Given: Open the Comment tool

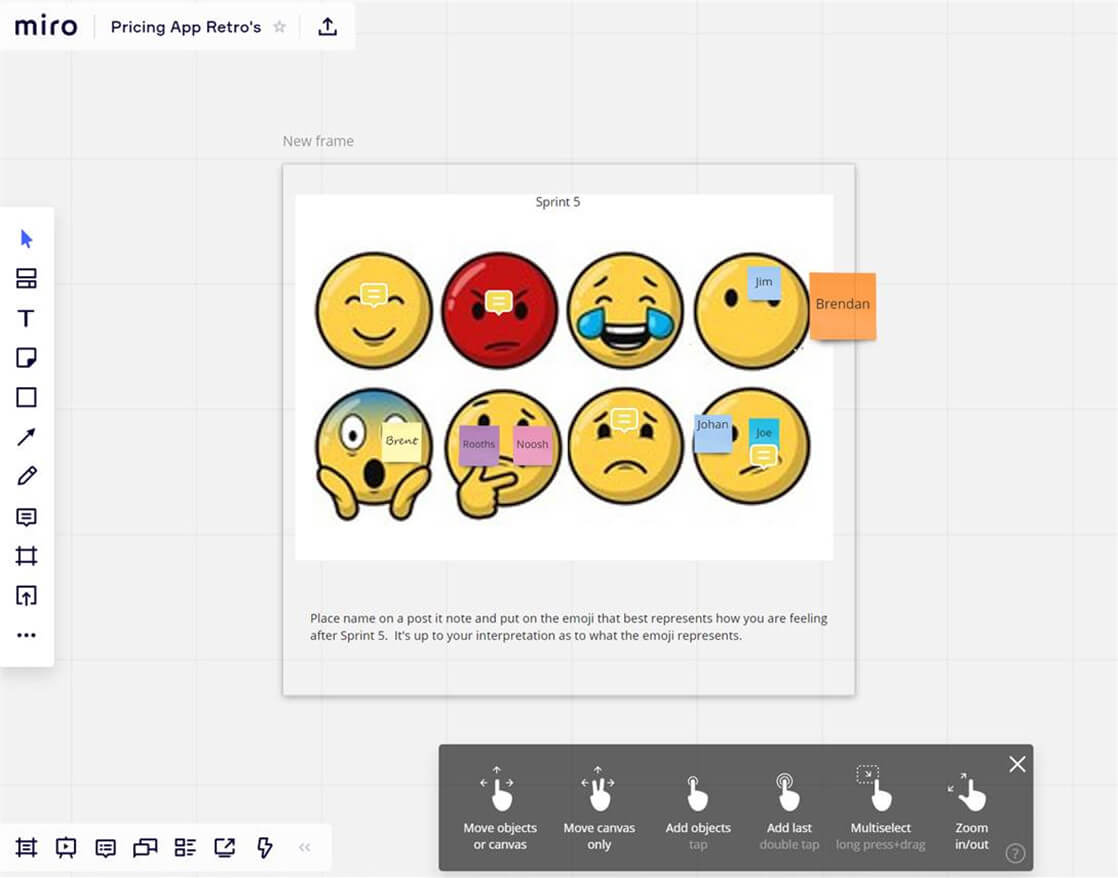Looking at the screenshot, I should point(26,517).
